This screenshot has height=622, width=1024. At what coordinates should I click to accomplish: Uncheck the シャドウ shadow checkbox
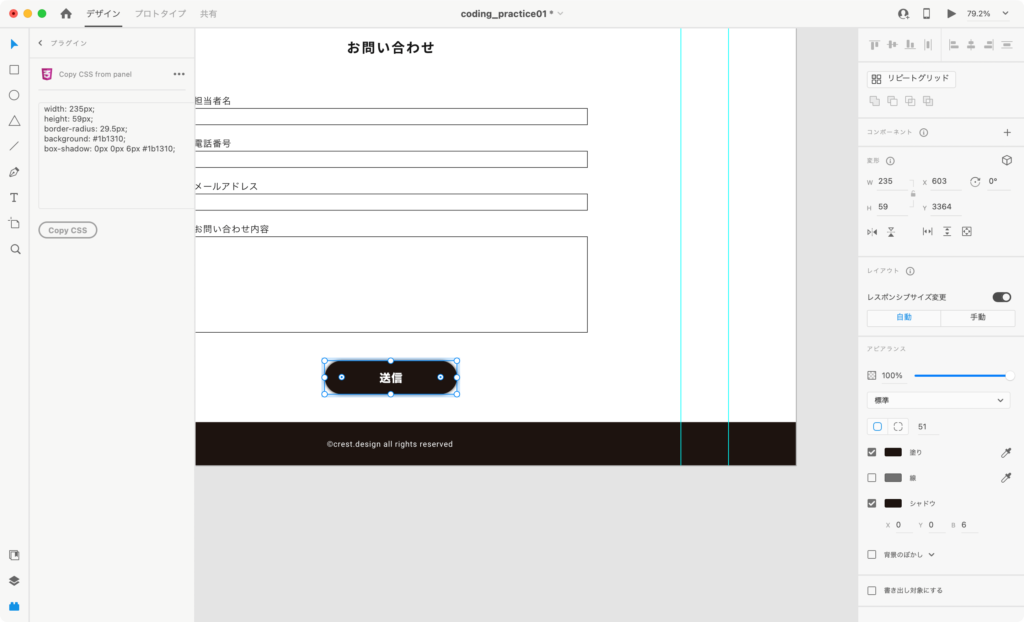(872, 503)
